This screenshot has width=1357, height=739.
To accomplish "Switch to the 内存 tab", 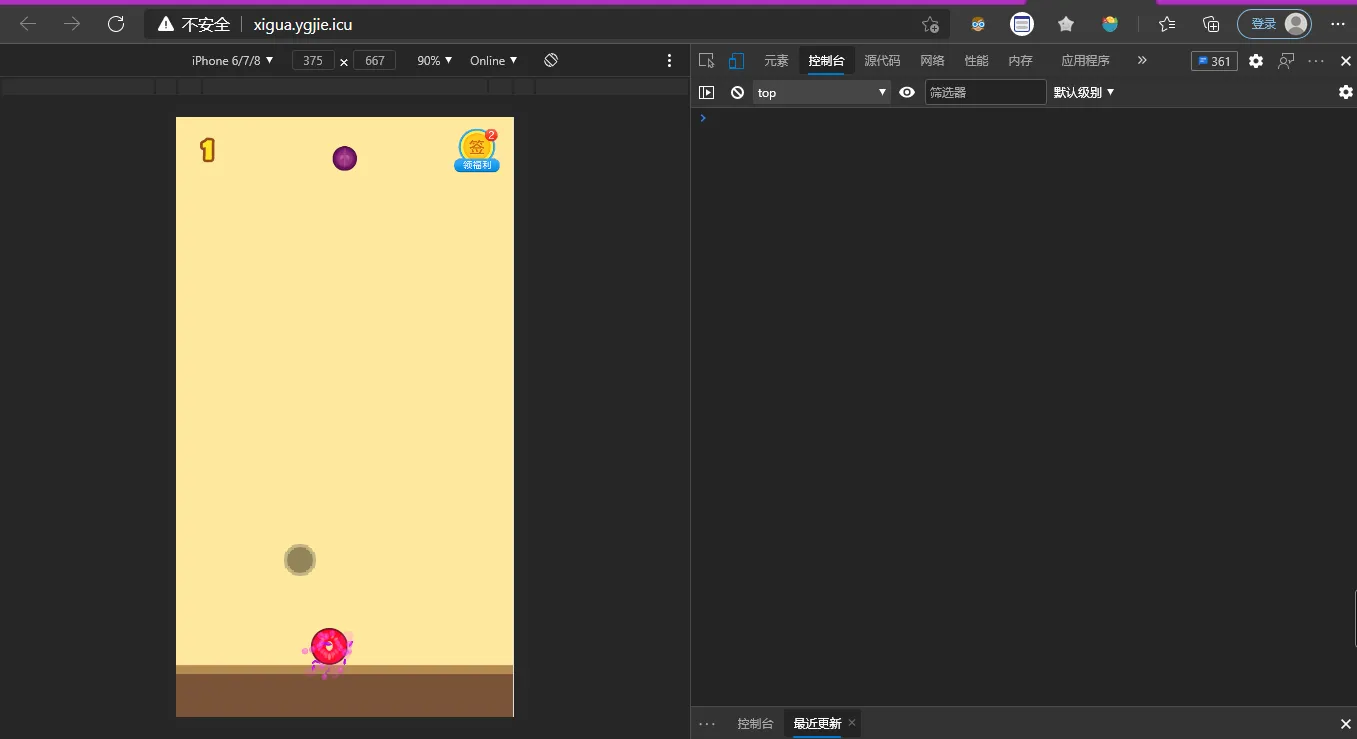I will (1020, 61).
